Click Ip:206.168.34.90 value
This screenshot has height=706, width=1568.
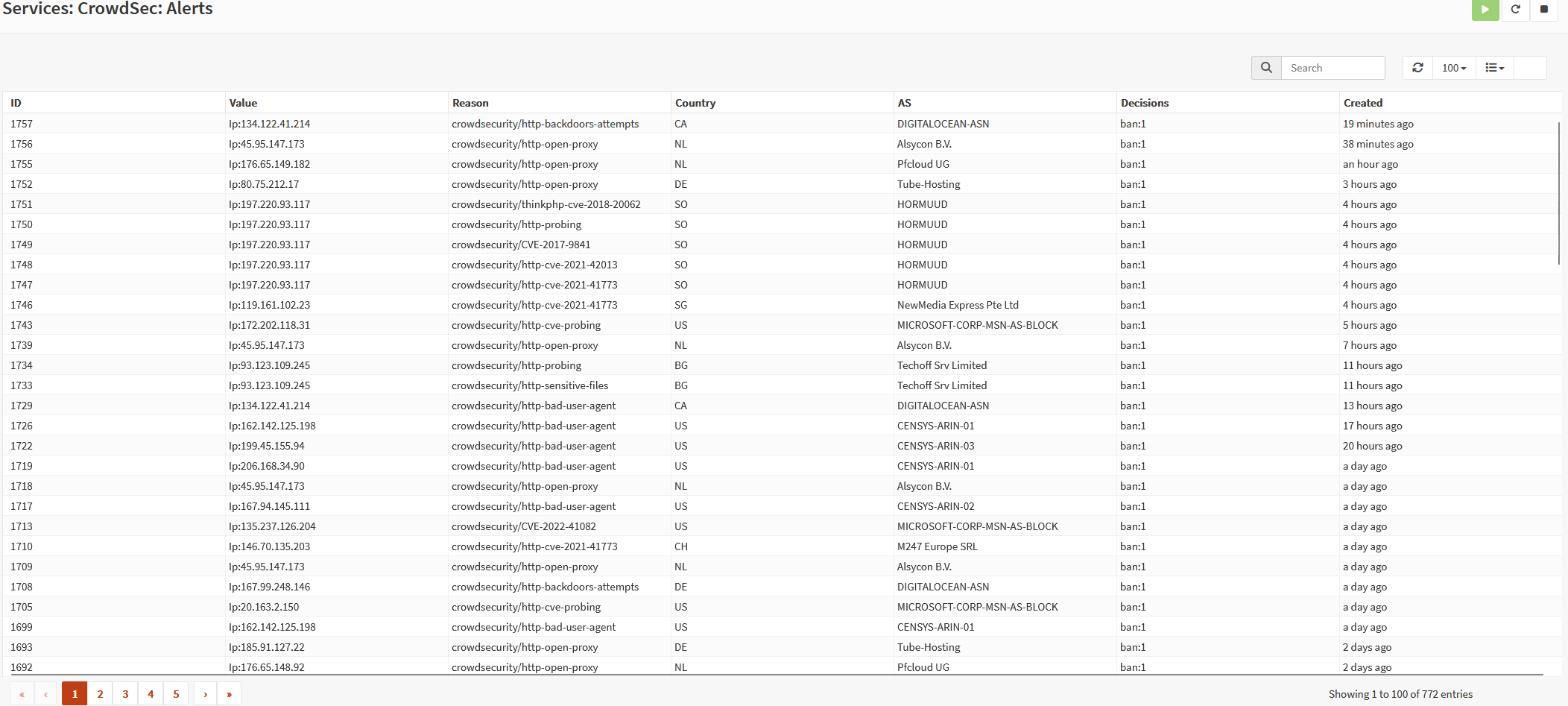tap(267, 466)
